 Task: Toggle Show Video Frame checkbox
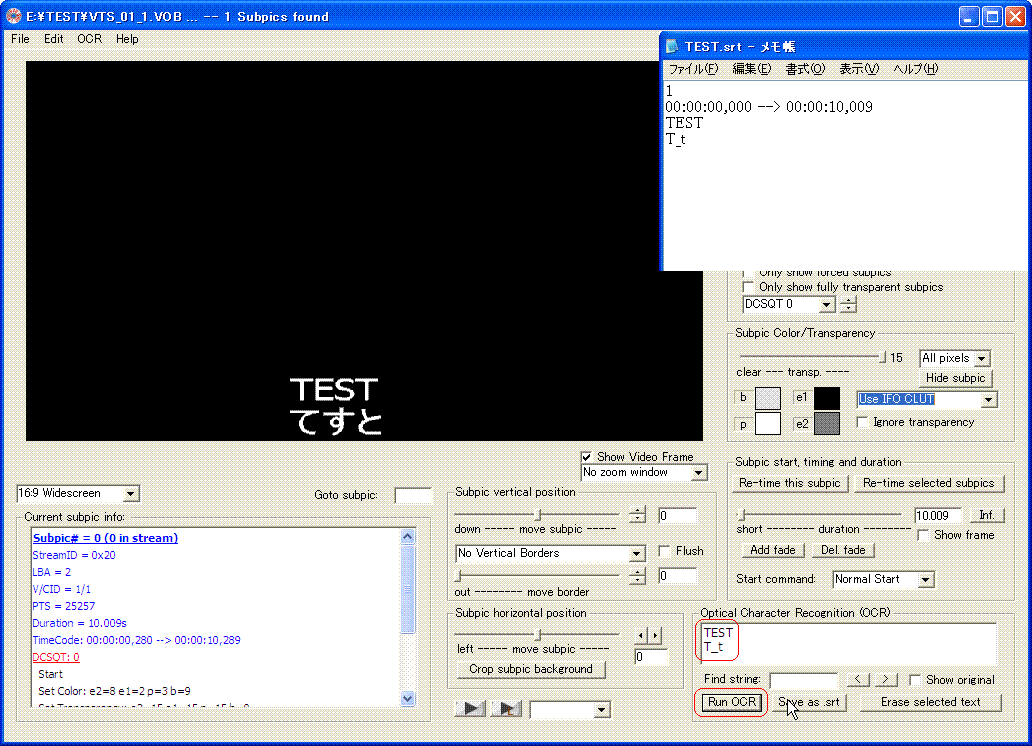(x=586, y=457)
